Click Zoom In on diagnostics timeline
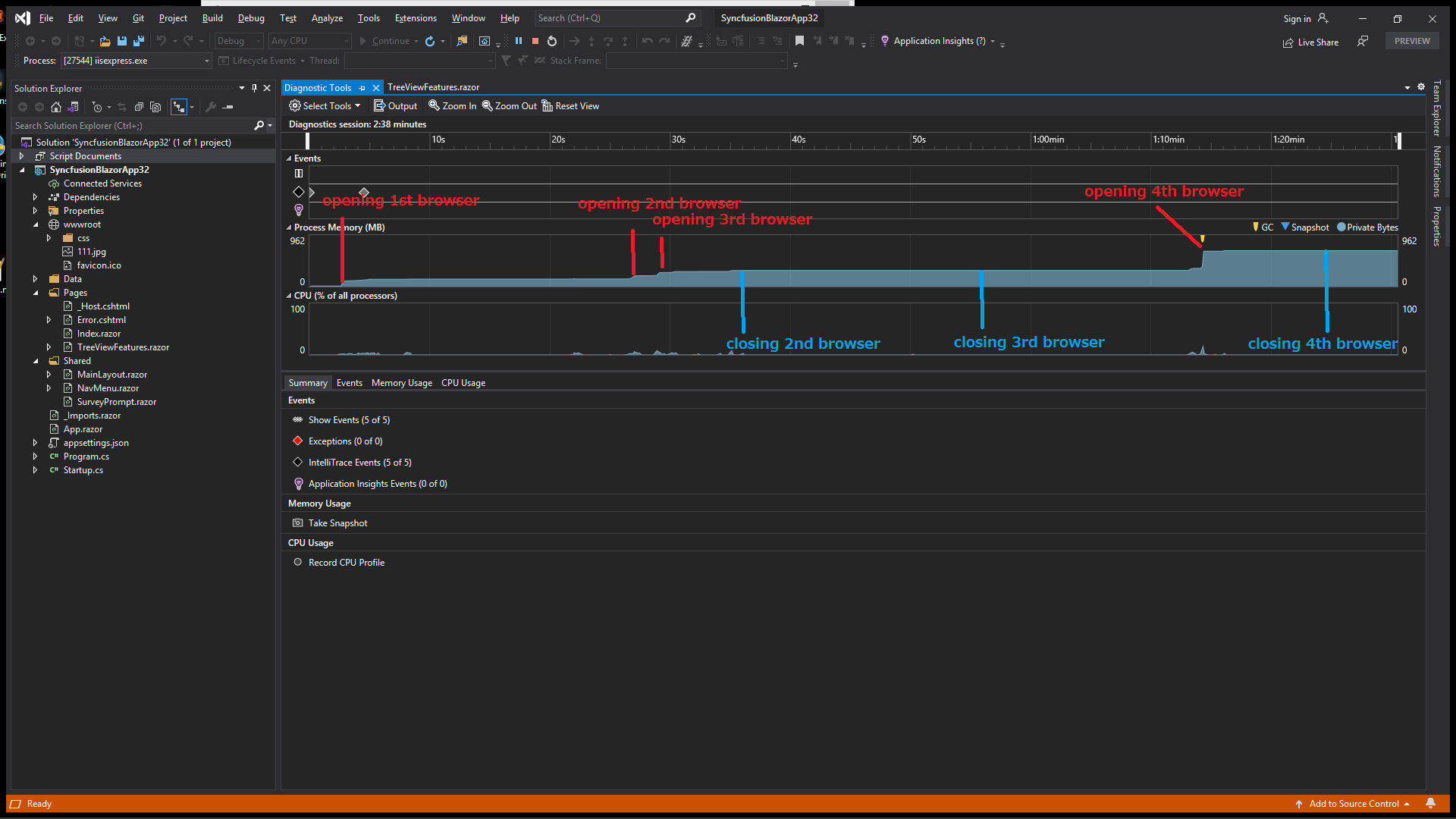The image size is (1456, 819). [453, 106]
